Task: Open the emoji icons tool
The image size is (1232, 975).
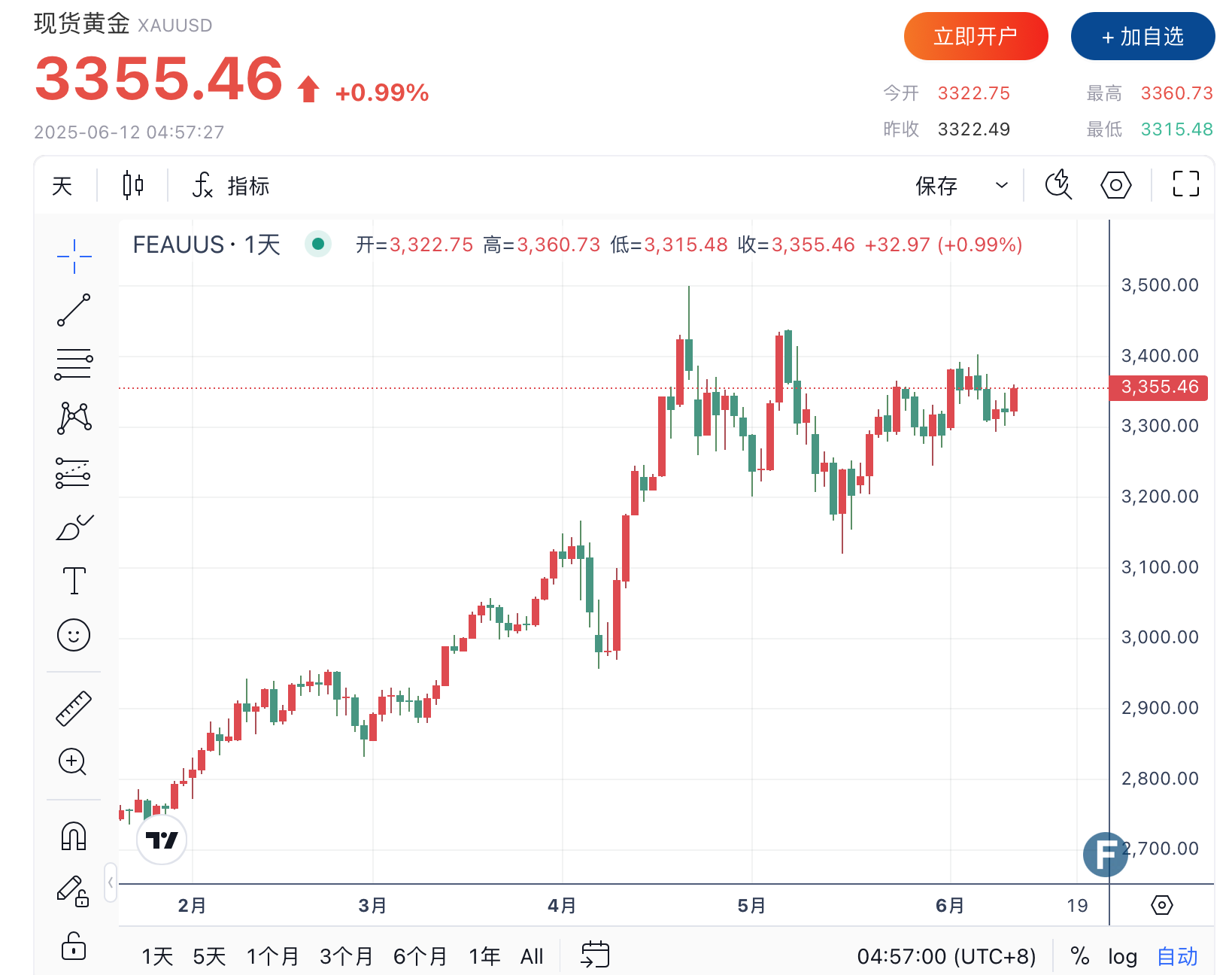Action: point(74,635)
